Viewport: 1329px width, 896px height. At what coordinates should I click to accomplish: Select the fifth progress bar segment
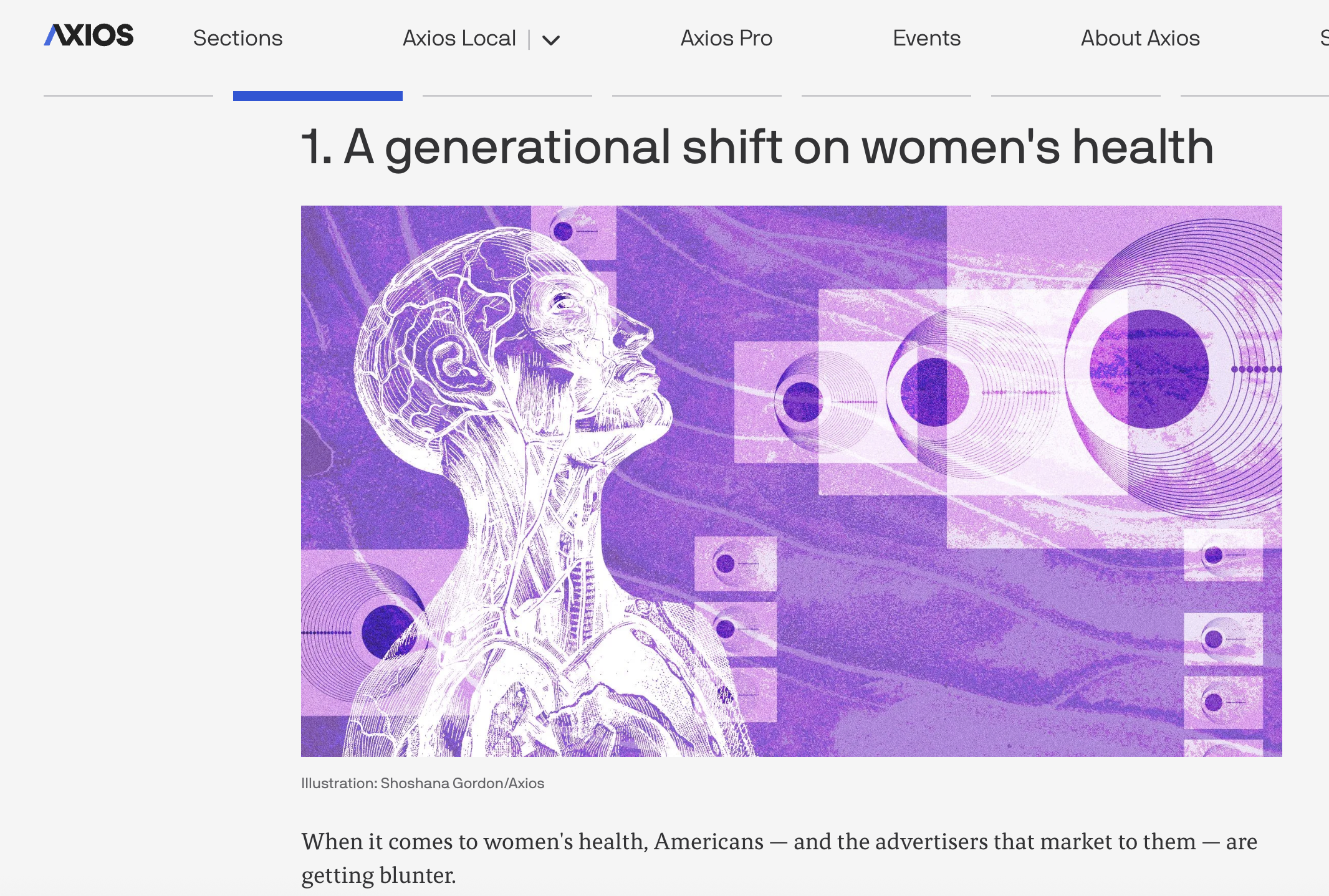pos(886,95)
